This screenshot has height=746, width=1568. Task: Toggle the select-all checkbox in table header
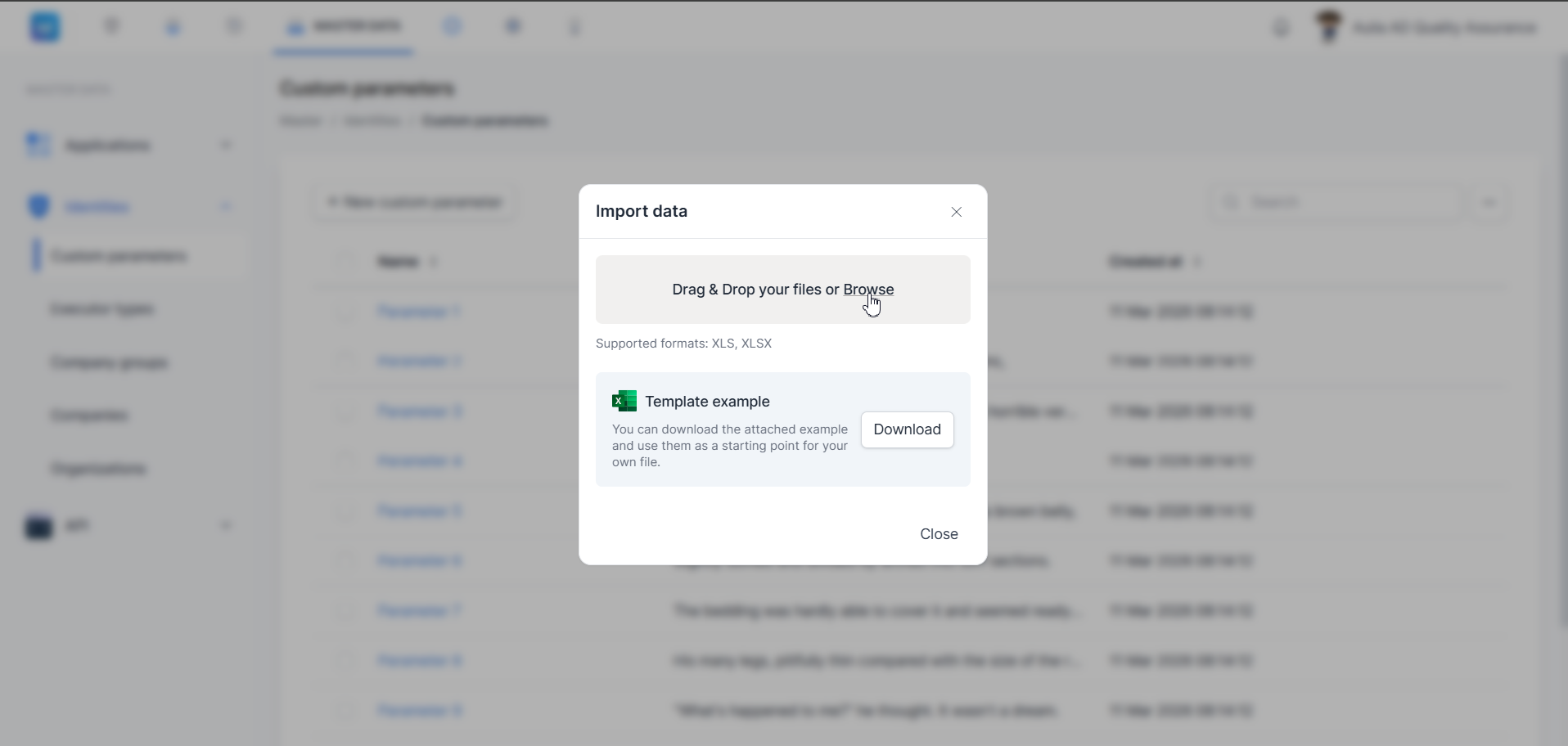point(345,262)
